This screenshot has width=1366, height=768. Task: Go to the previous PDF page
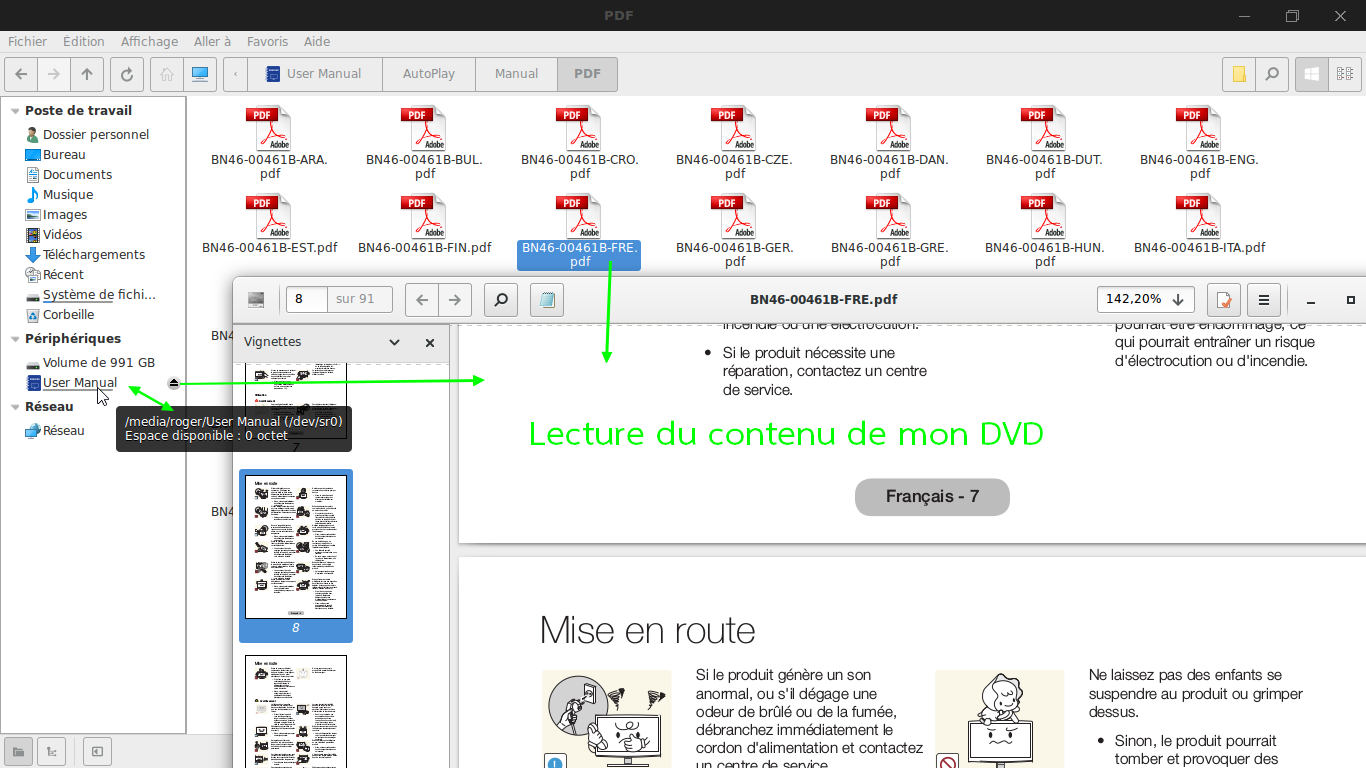click(x=423, y=299)
